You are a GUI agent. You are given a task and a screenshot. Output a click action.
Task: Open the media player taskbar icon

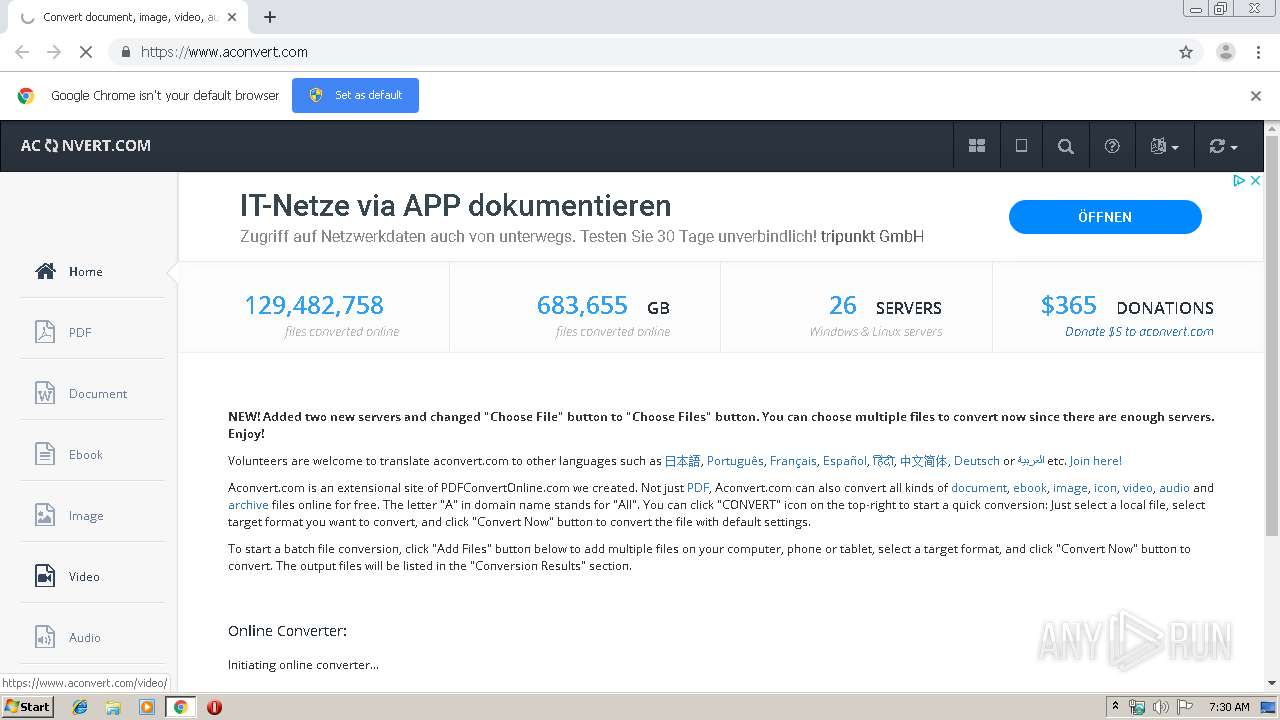146,707
